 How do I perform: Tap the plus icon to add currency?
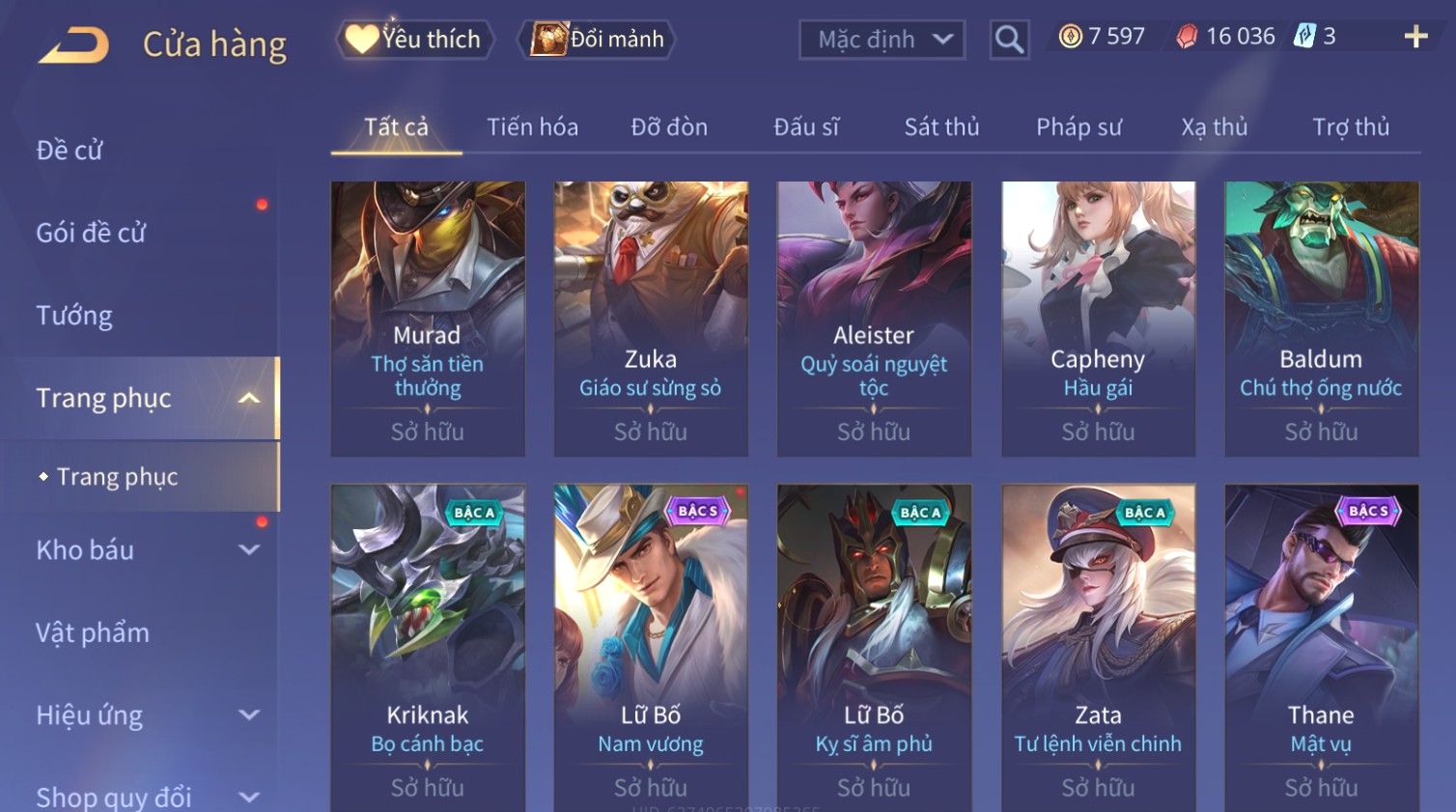pyautogui.click(x=1415, y=37)
